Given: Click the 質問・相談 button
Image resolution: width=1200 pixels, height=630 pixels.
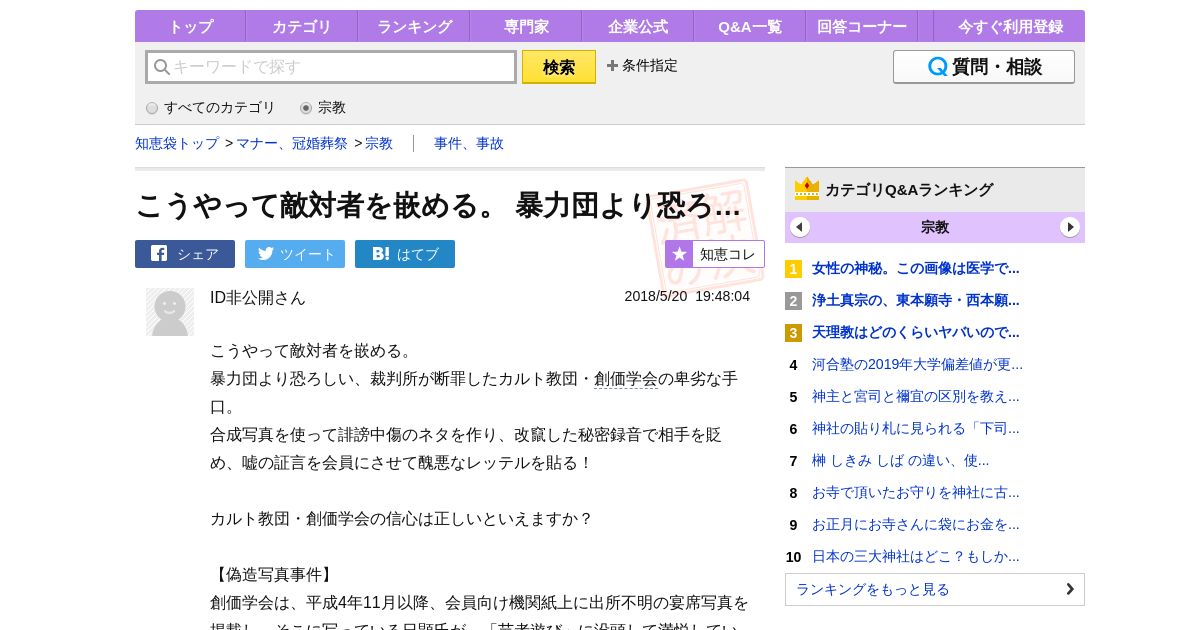Looking at the screenshot, I should click(984, 67).
